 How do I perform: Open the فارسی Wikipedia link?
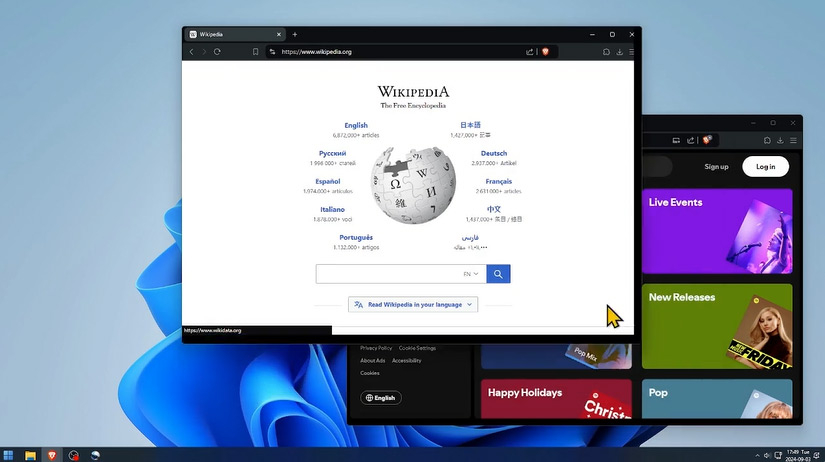(x=470, y=237)
